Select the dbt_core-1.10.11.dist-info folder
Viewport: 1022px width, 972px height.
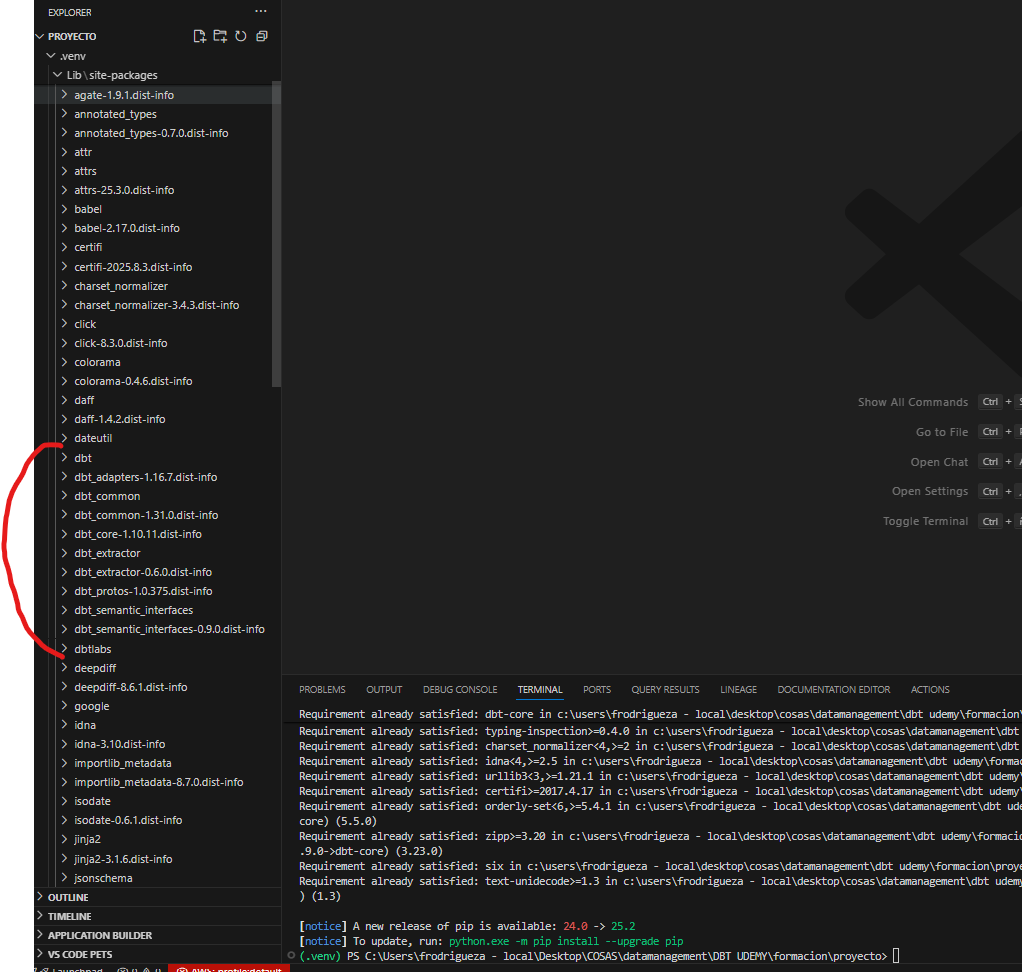(137, 534)
